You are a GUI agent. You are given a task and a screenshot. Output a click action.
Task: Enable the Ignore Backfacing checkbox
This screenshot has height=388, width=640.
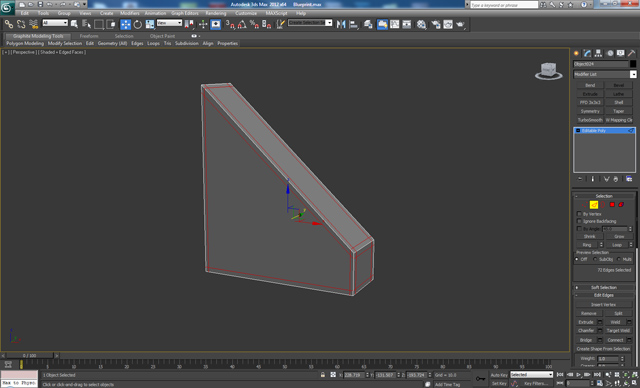pos(579,221)
